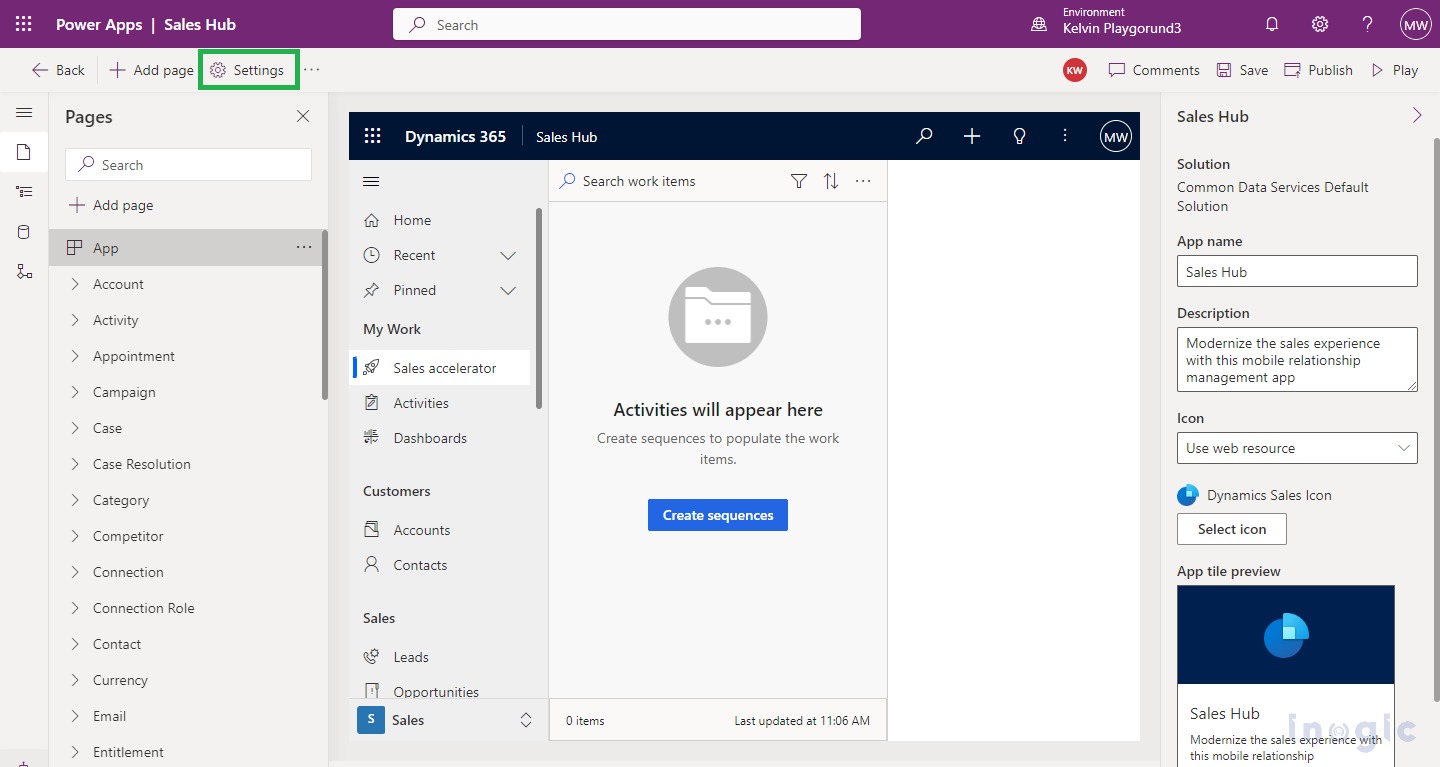
Task: Select Home in the preview sitemap
Action: tap(440, 220)
